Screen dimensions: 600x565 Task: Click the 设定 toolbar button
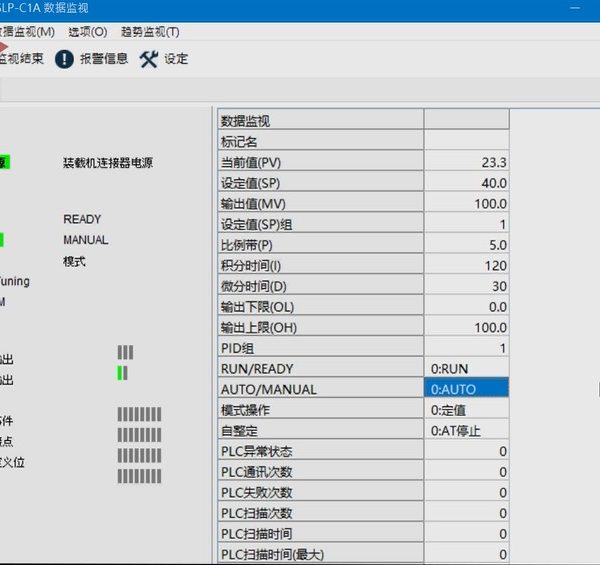click(x=176, y=59)
